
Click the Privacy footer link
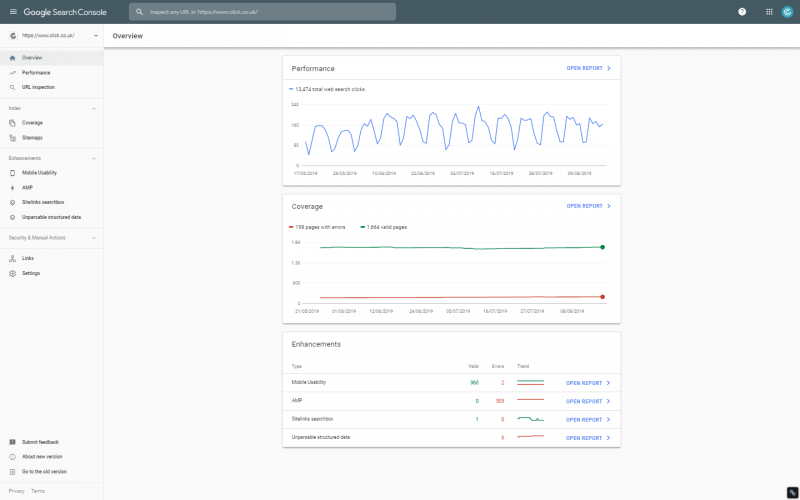click(16, 491)
